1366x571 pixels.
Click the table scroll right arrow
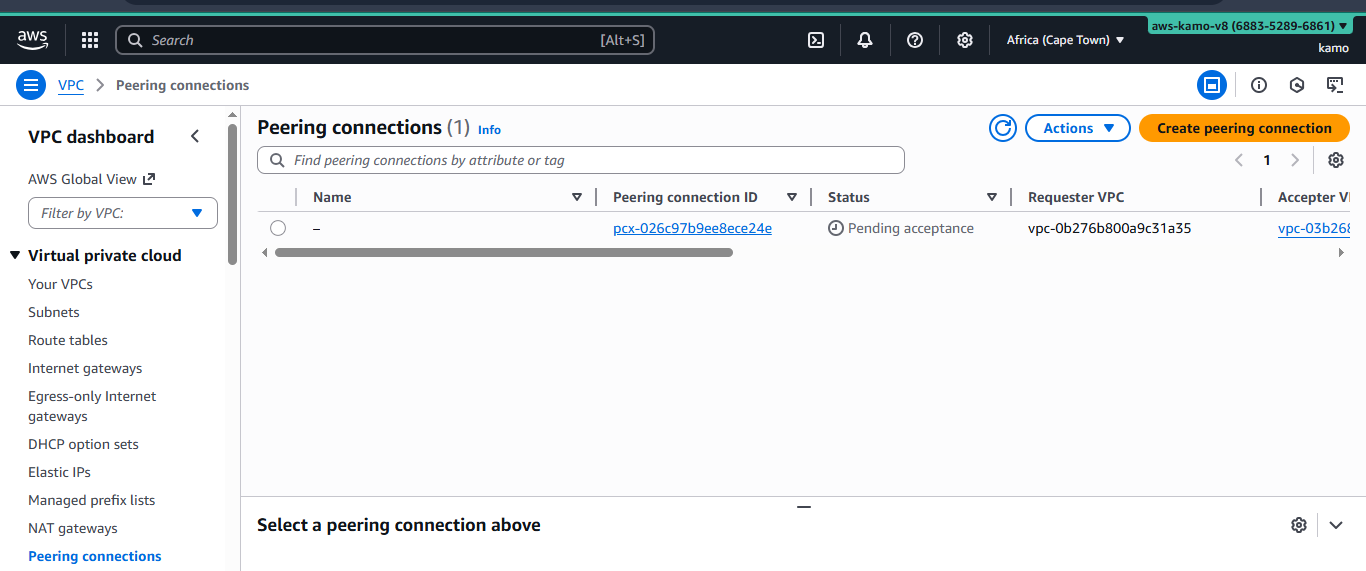click(x=1341, y=253)
